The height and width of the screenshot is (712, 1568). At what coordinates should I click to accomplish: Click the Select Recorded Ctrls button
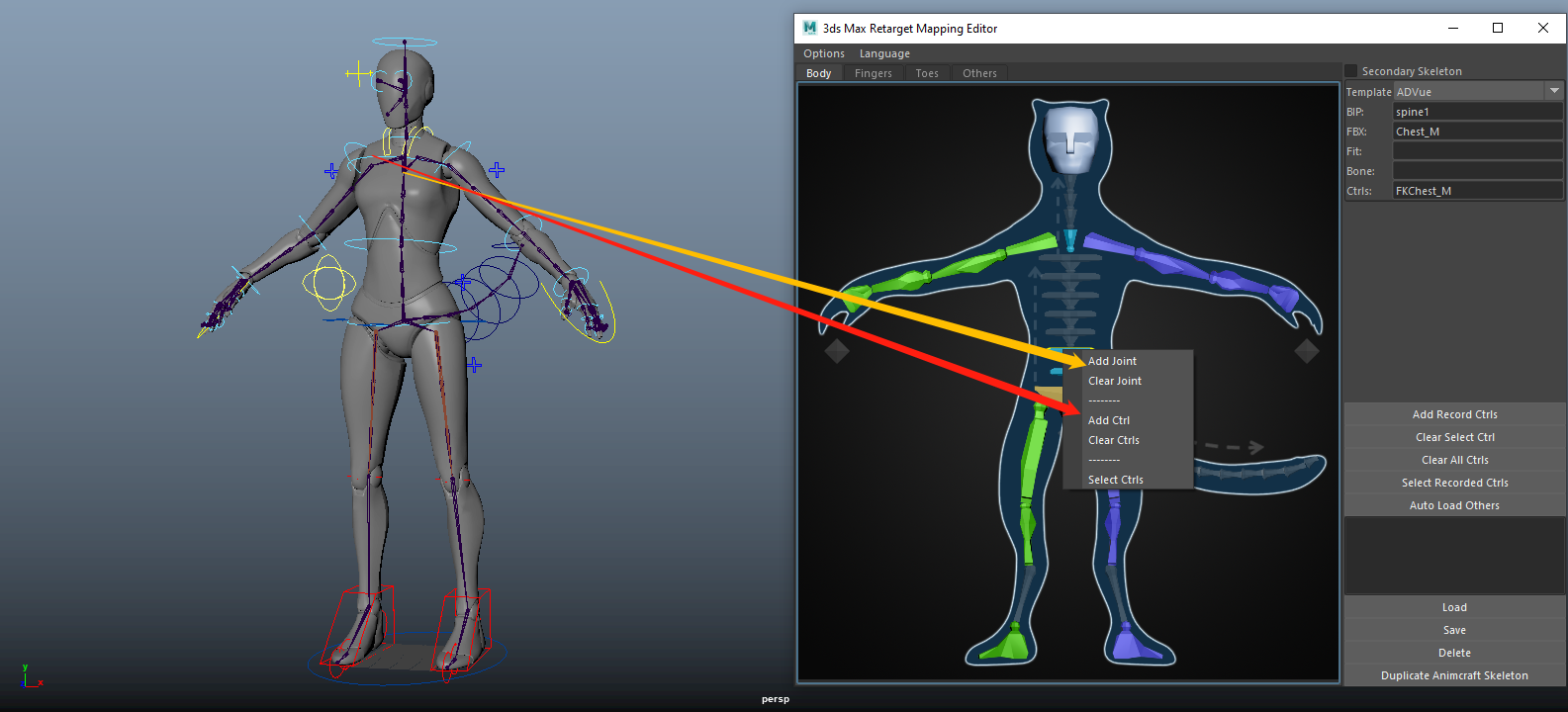point(1454,483)
